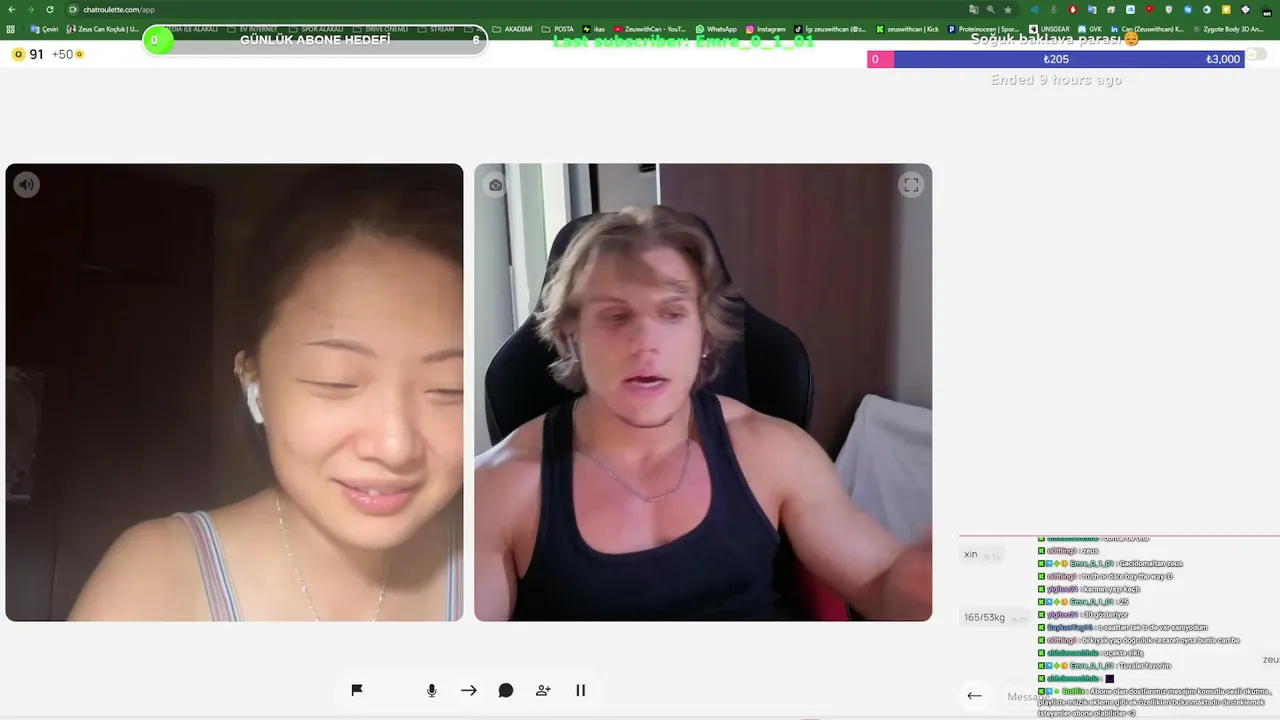
Task: Open the Proteinocean bookmark
Action: [984, 29]
